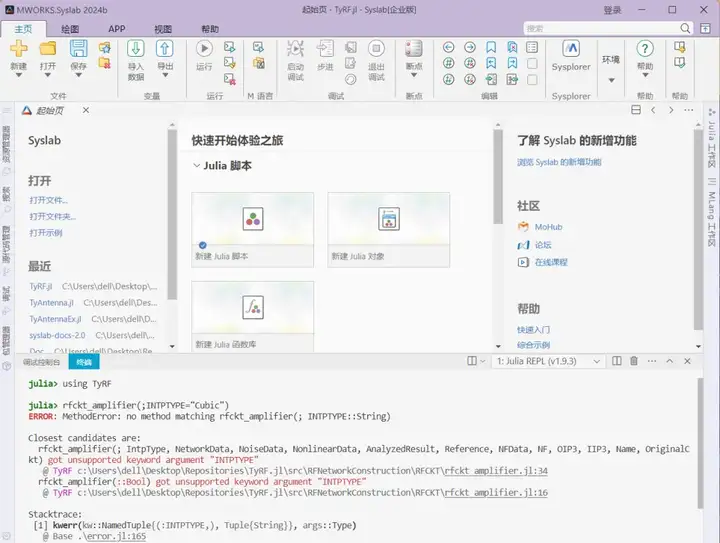Click the split editor layout icon beside 起始页 tab
This screenshot has height=543, width=720.
point(636,110)
